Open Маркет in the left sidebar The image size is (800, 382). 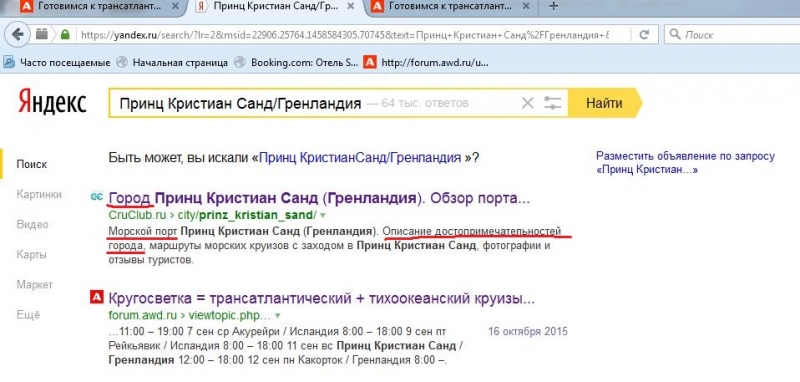35,285
